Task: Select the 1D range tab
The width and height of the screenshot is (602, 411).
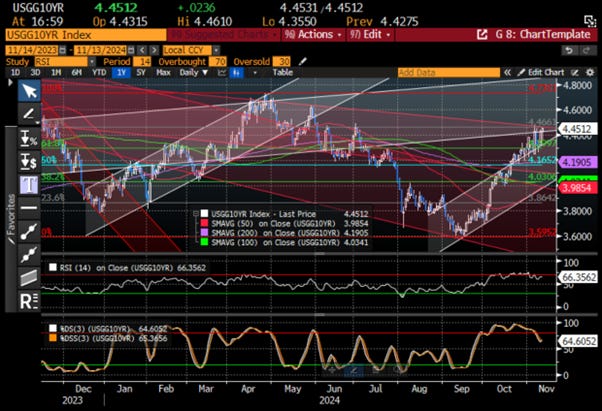Action: [15, 73]
